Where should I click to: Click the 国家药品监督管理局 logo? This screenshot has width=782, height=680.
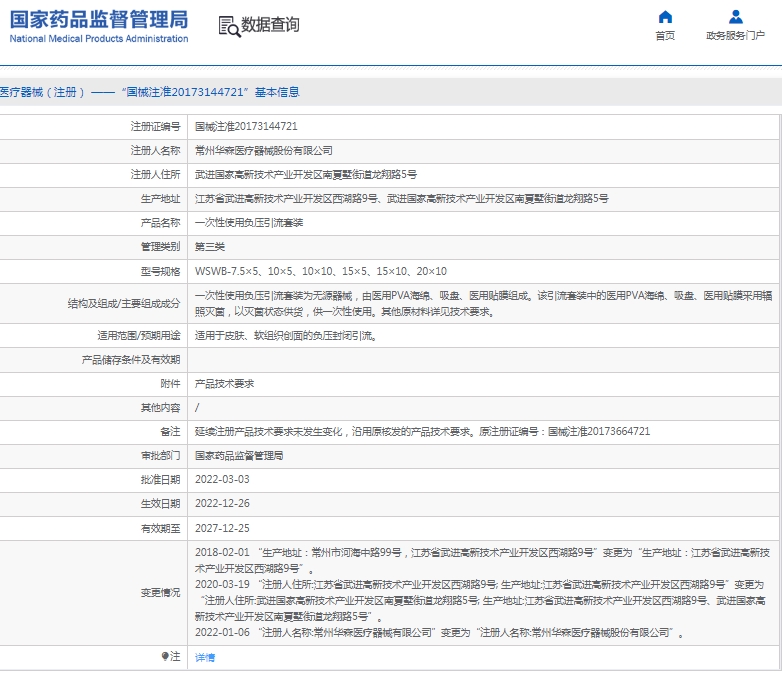[99, 19]
